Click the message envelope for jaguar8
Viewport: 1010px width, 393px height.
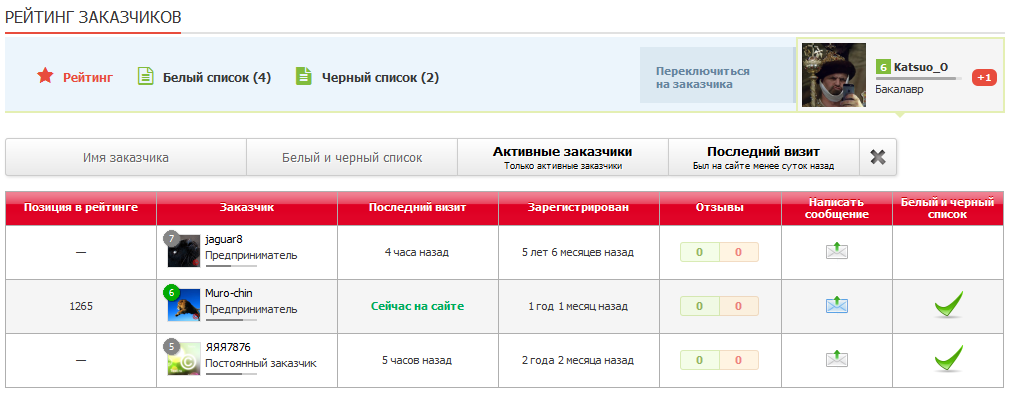pyautogui.click(x=837, y=251)
